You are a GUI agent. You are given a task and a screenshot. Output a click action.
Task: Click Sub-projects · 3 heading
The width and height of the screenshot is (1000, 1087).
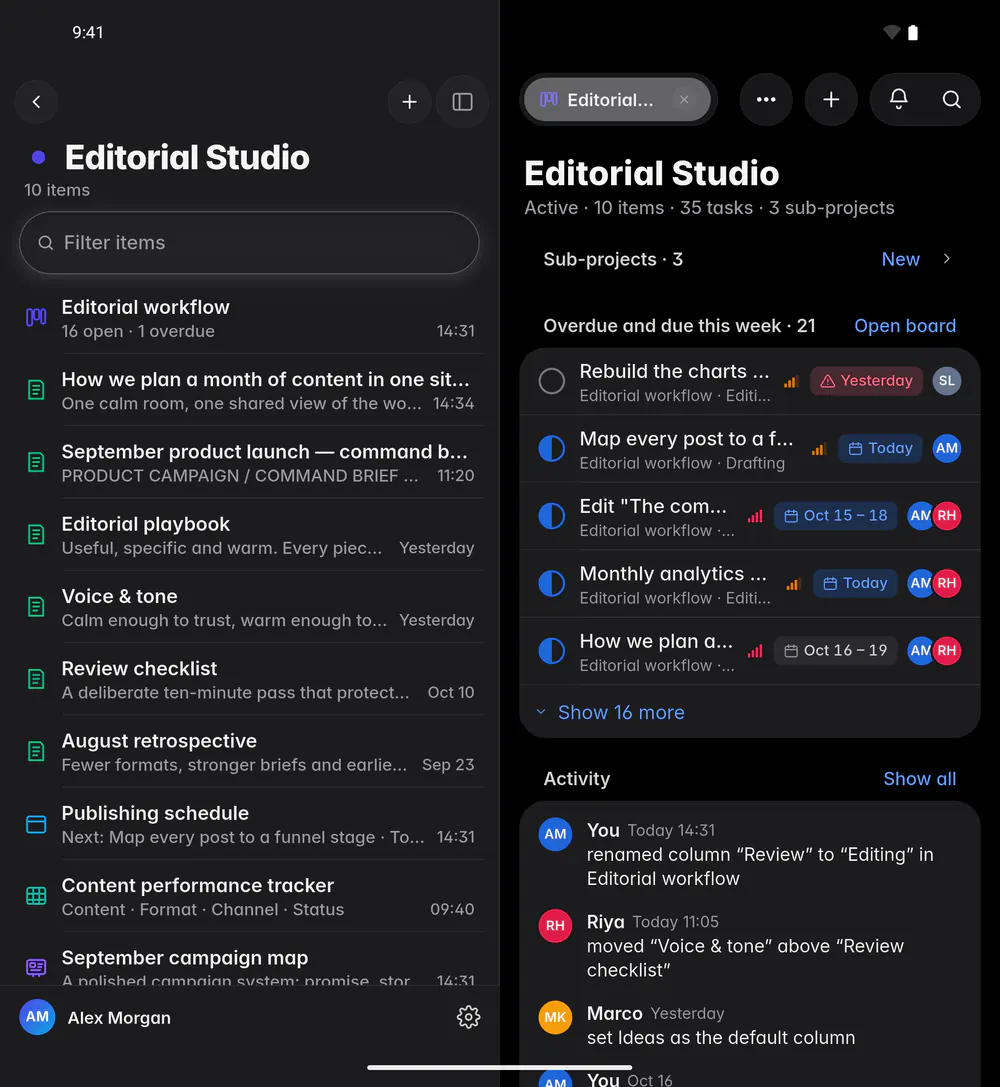(x=613, y=259)
